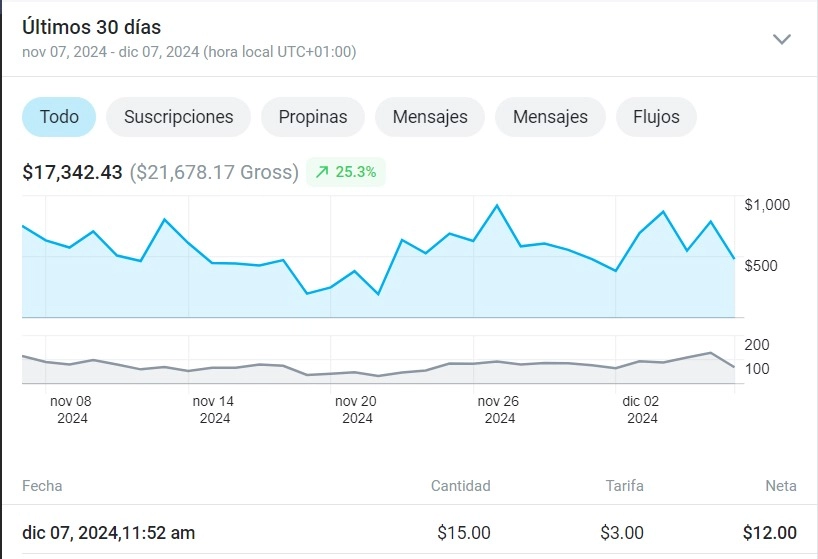Switch to the Suscripciones tab
The width and height of the screenshot is (818, 559).
click(x=178, y=117)
